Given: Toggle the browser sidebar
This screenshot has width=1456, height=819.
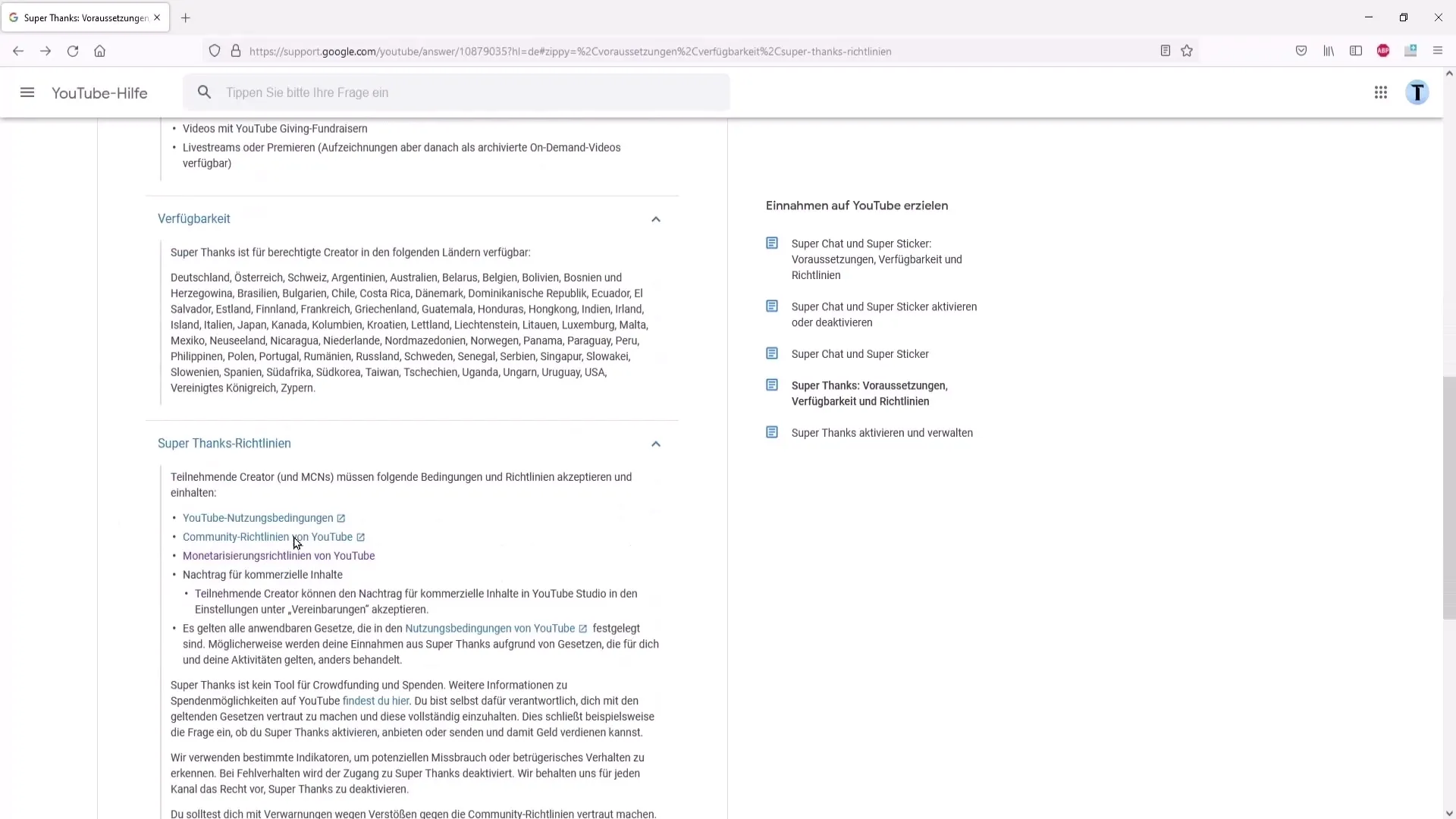Looking at the screenshot, I should [x=1356, y=51].
